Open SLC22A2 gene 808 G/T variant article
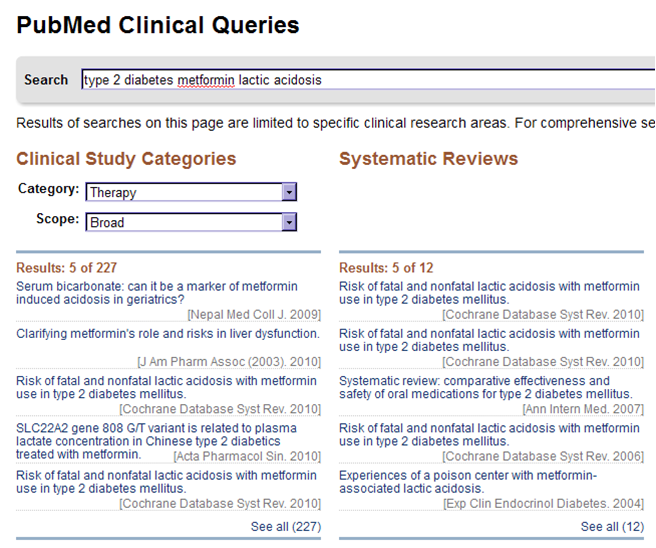The height and width of the screenshot is (548, 656). click(x=156, y=441)
